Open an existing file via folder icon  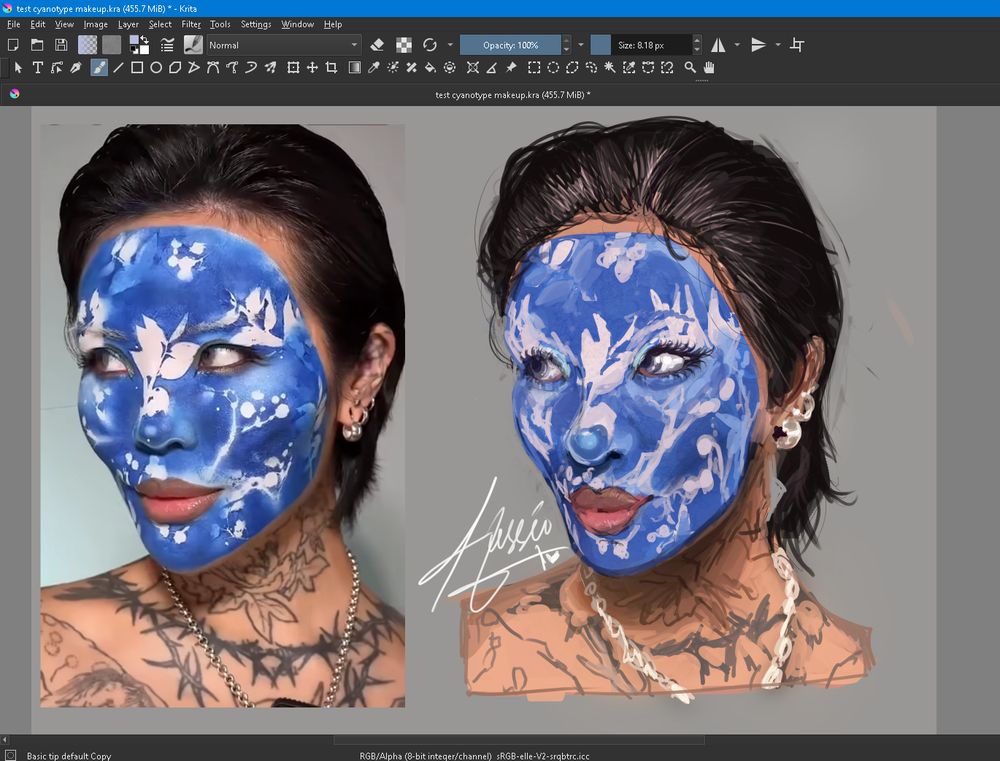pos(37,45)
